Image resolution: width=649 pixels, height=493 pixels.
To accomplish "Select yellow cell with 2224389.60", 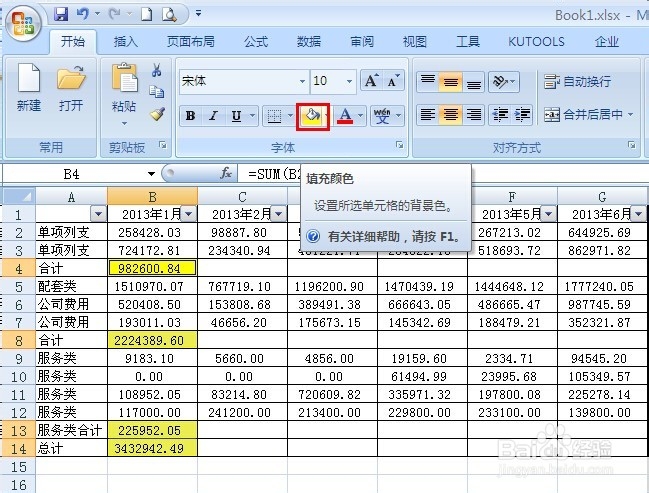I will (x=152, y=340).
